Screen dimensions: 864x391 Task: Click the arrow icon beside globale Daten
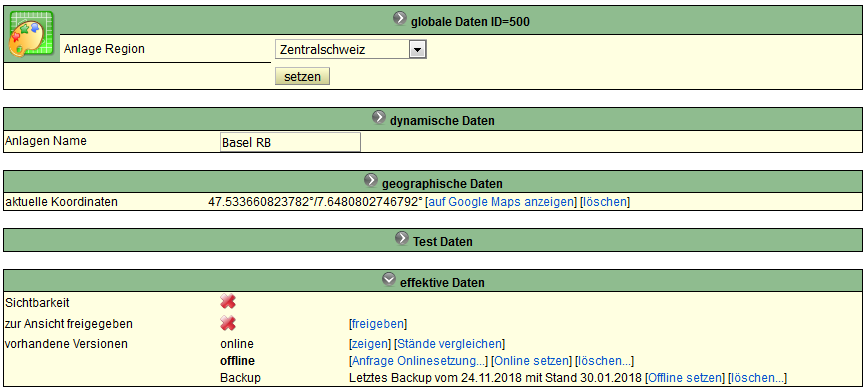(x=399, y=18)
